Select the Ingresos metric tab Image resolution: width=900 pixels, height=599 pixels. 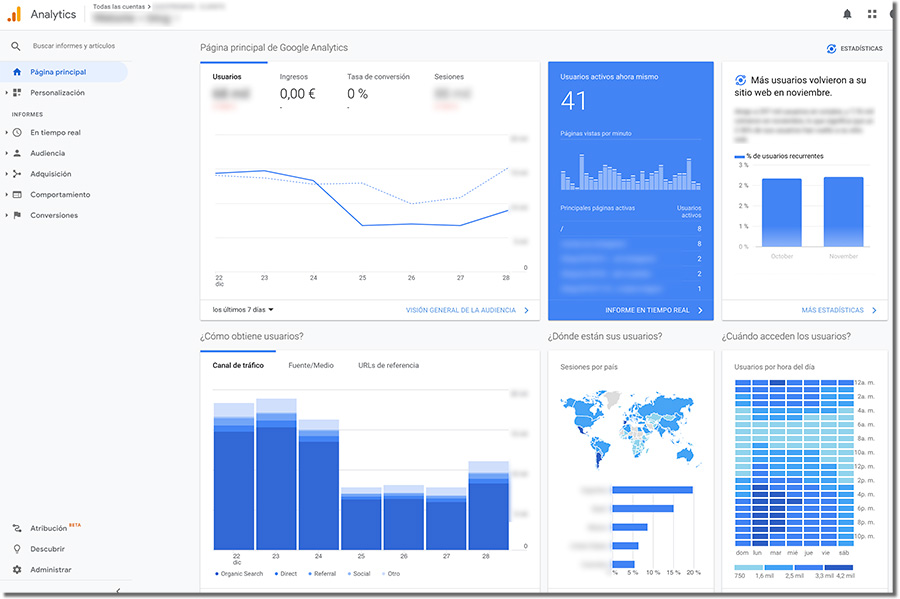pos(298,91)
